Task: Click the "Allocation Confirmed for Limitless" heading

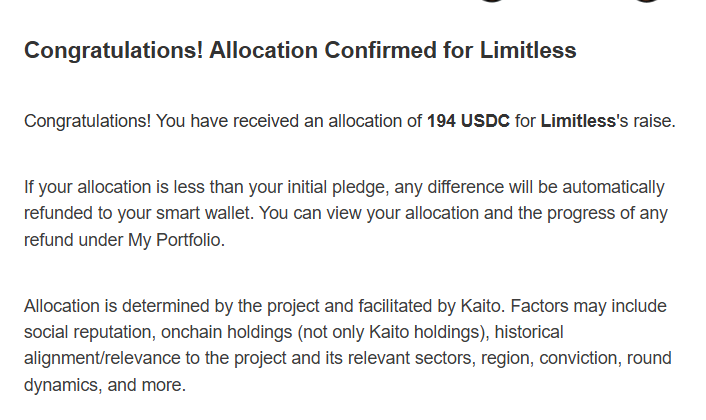Action: [x=300, y=51]
